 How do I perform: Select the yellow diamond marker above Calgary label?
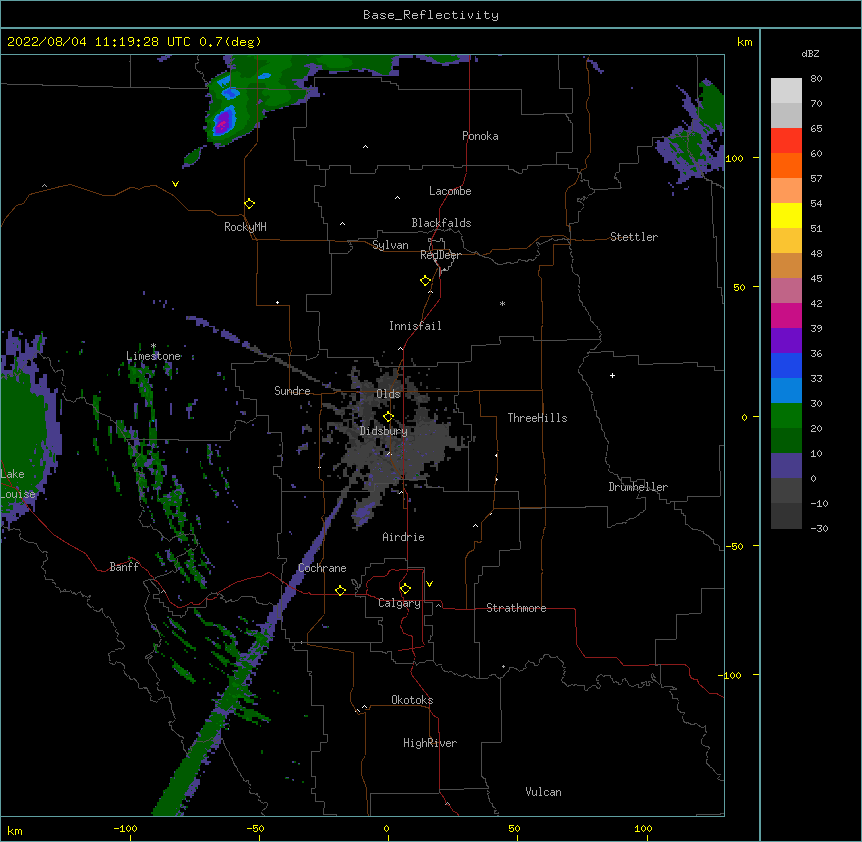(x=405, y=589)
